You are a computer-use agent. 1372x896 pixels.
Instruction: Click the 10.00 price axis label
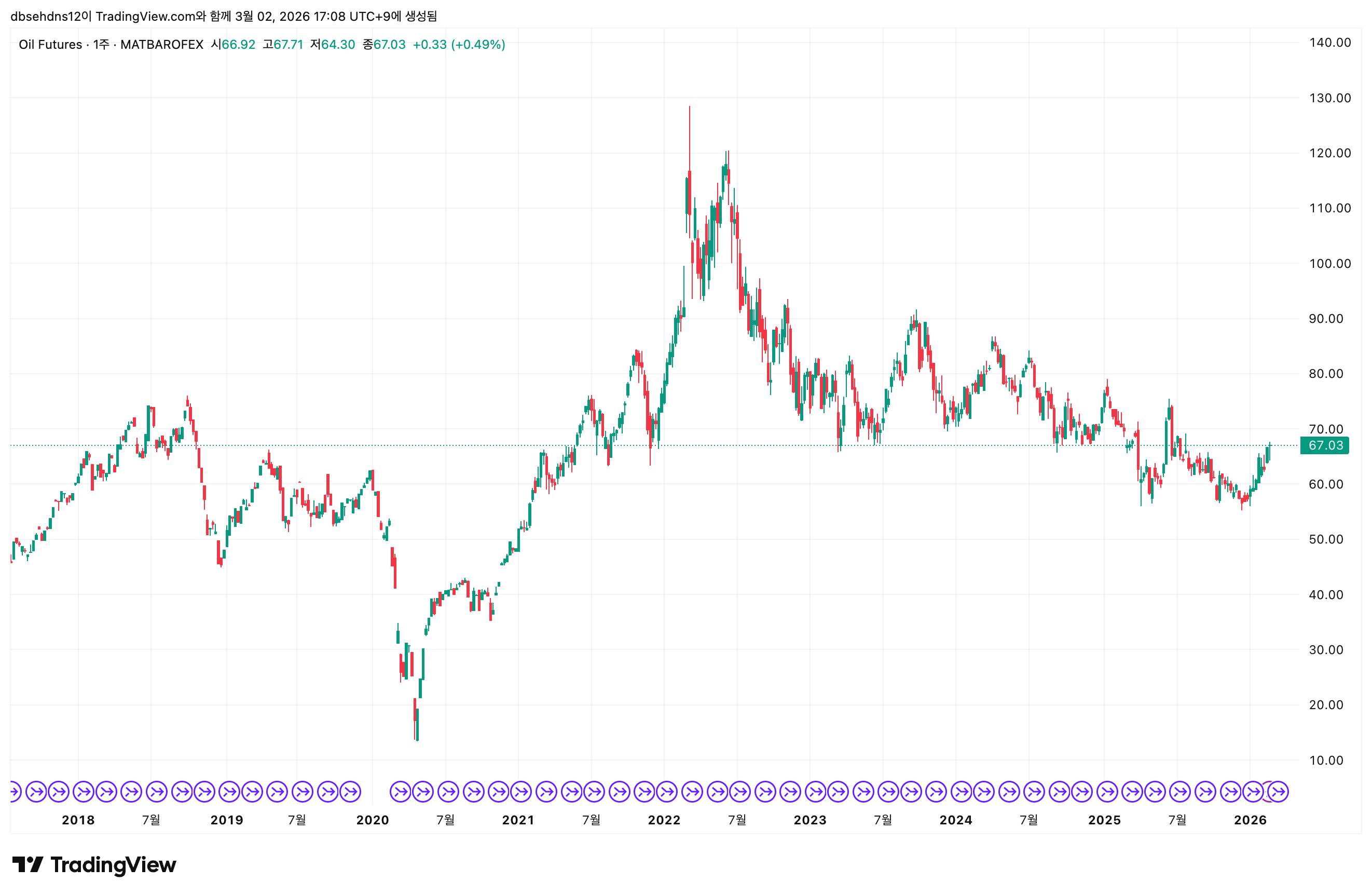(1326, 760)
